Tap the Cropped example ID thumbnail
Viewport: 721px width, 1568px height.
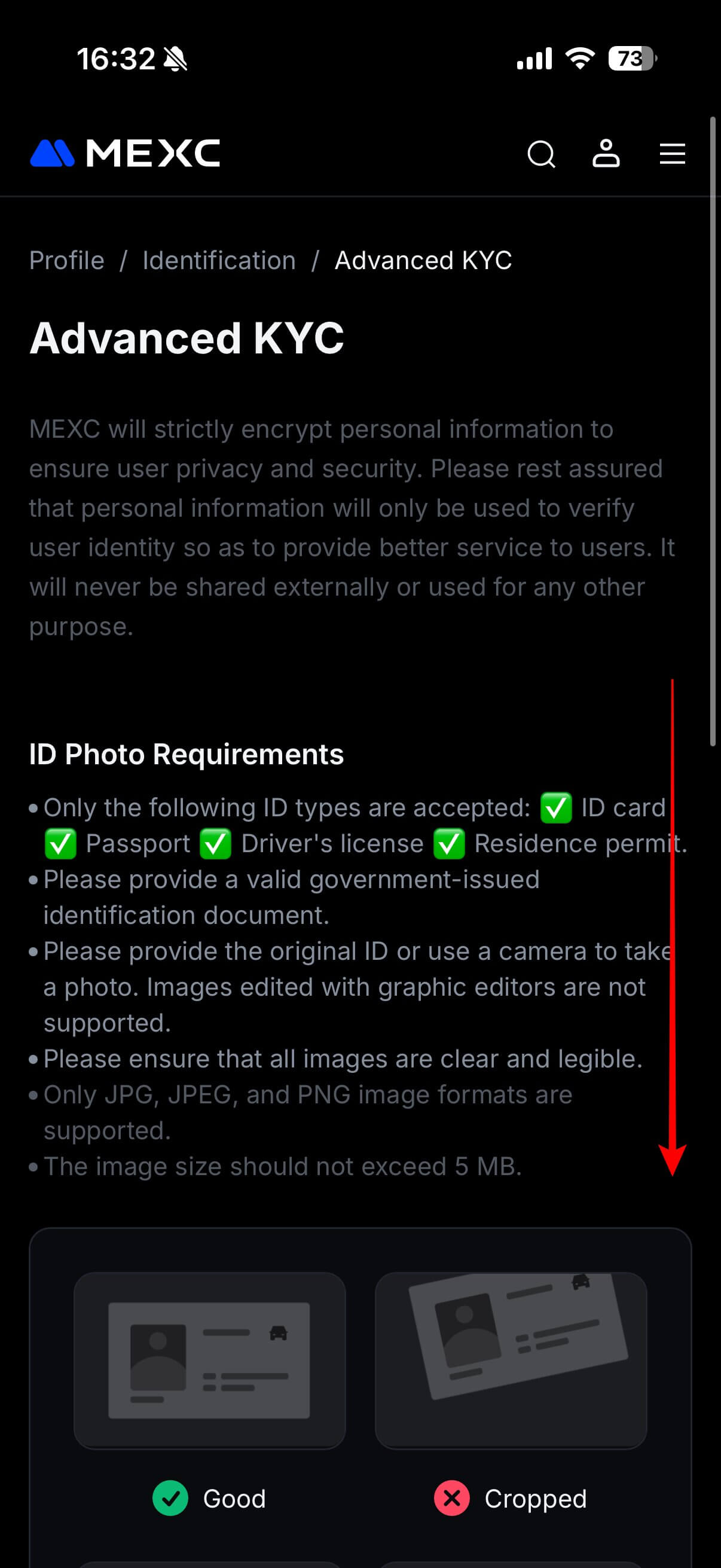click(511, 1360)
